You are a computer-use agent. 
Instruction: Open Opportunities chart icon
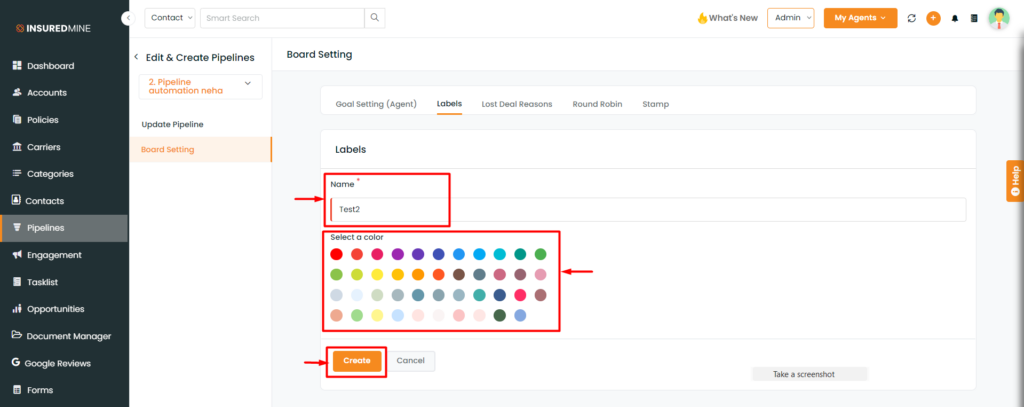[x=17, y=309]
